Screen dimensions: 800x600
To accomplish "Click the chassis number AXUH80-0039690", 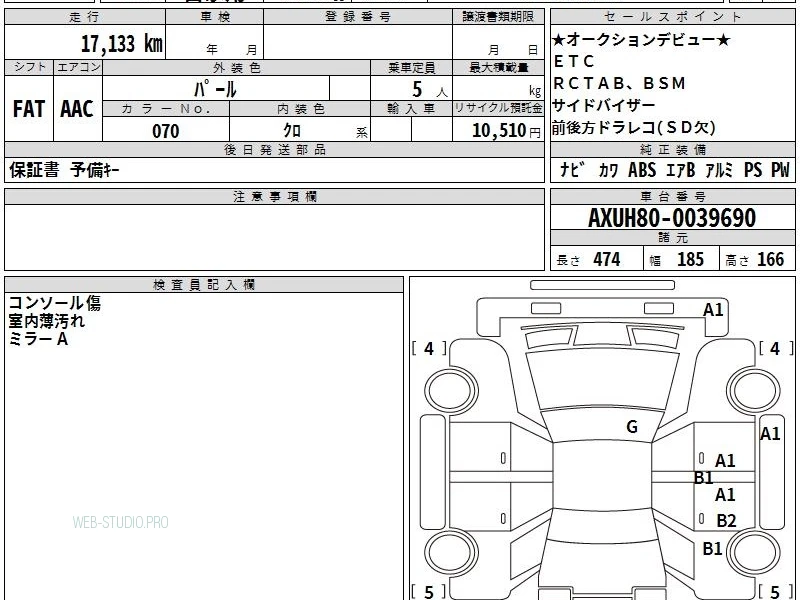I will tap(672, 218).
